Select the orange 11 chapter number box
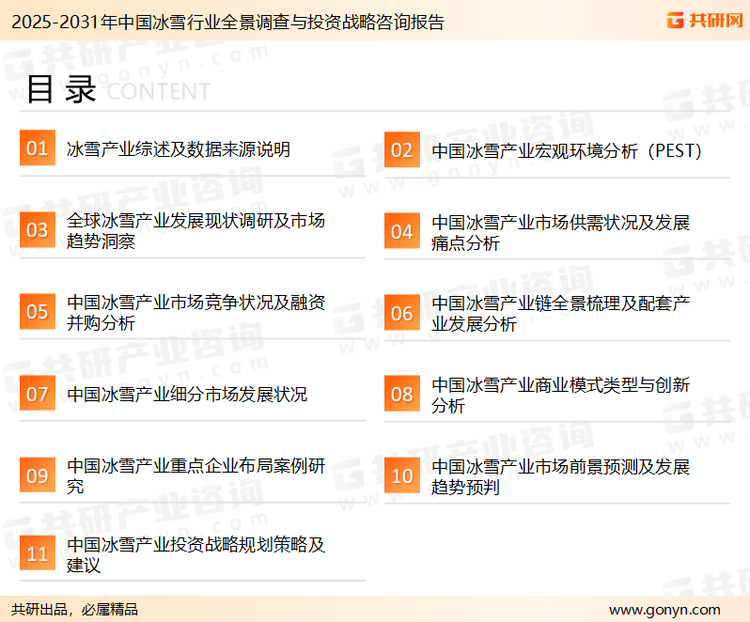The width and height of the screenshot is (750, 622). click(37, 553)
